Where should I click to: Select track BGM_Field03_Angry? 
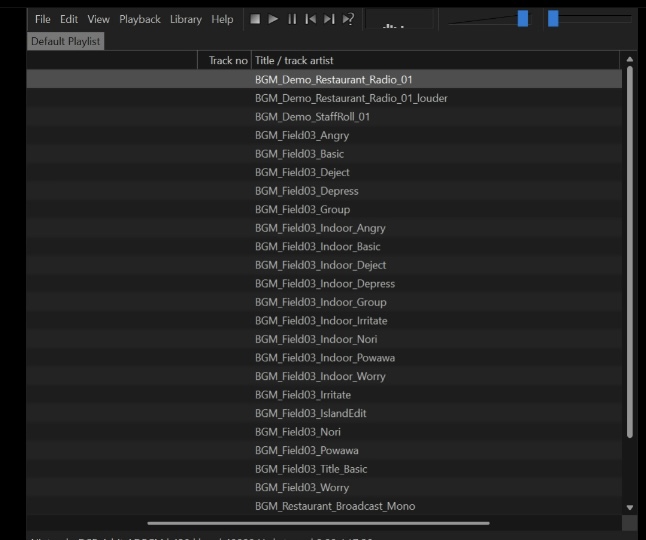tap(324, 135)
